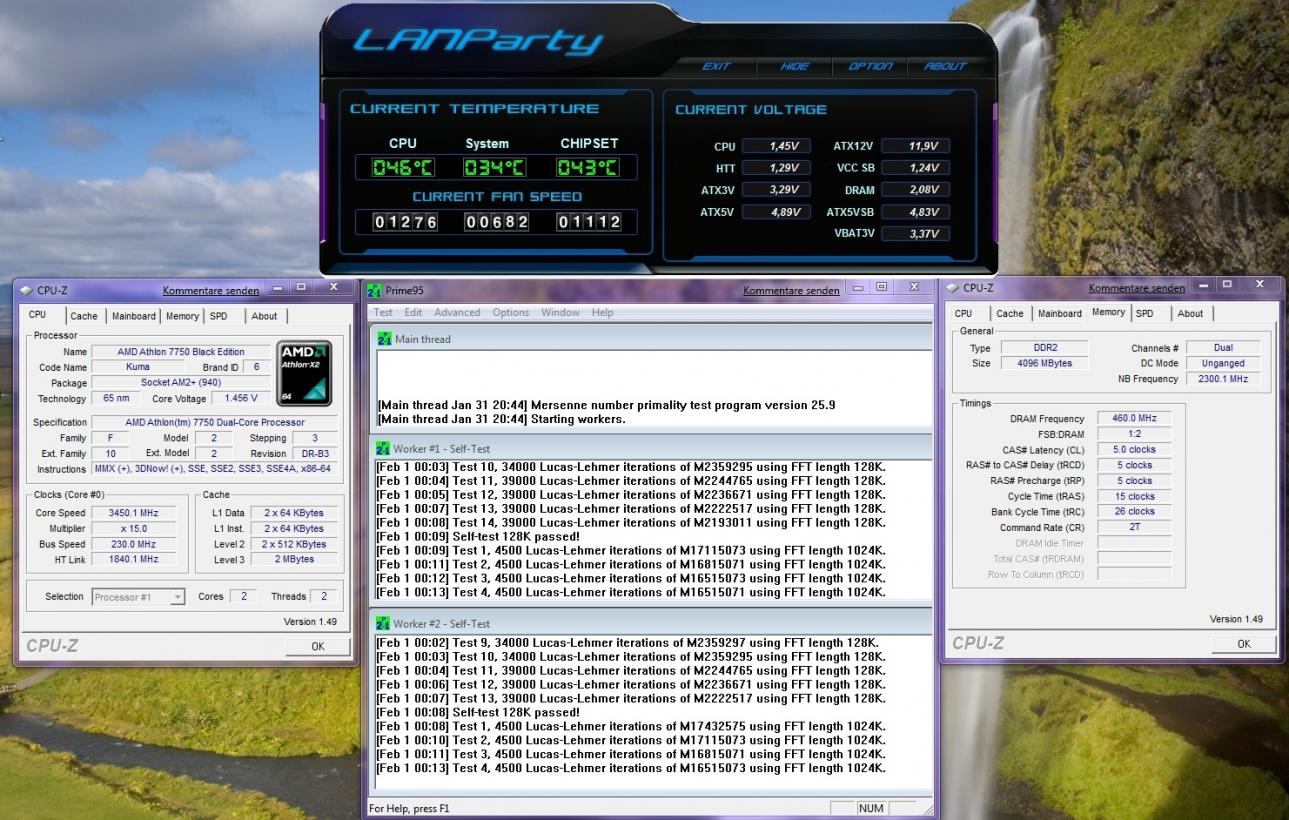
Task: Click OK in the right CPU-Z Memory window
Action: (1244, 643)
